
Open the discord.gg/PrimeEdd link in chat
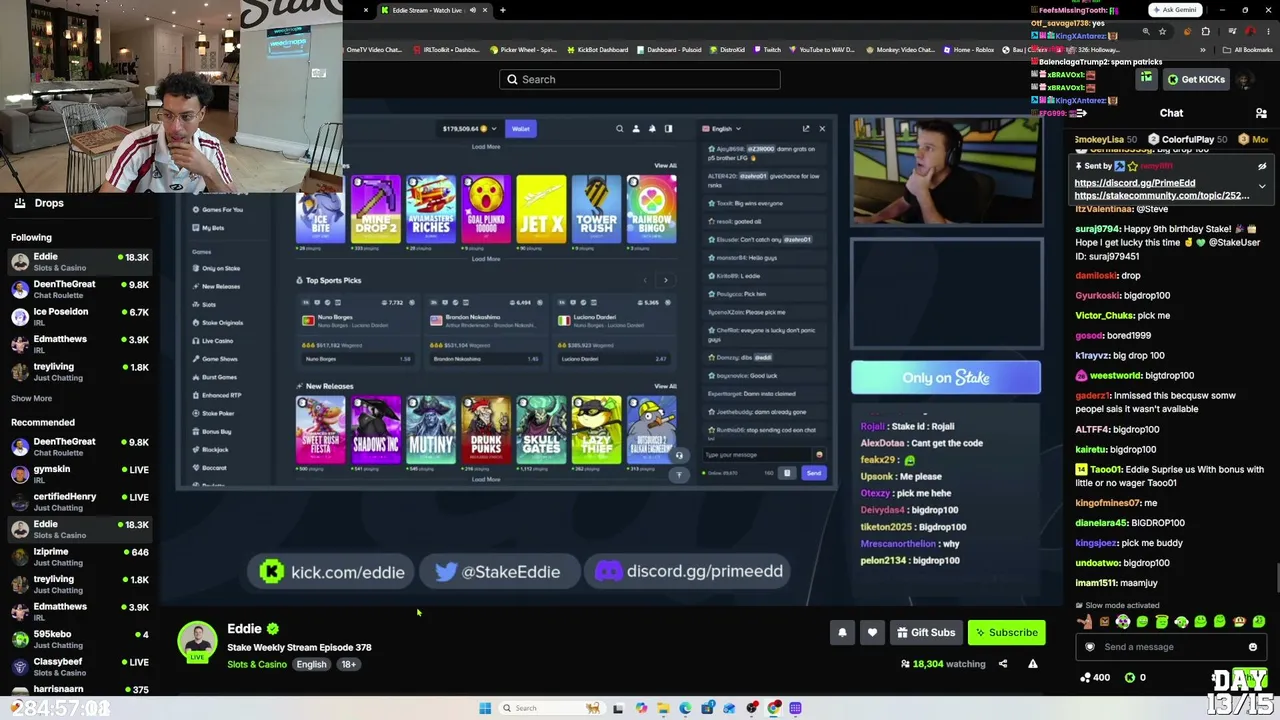pyautogui.click(x=1135, y=183)
